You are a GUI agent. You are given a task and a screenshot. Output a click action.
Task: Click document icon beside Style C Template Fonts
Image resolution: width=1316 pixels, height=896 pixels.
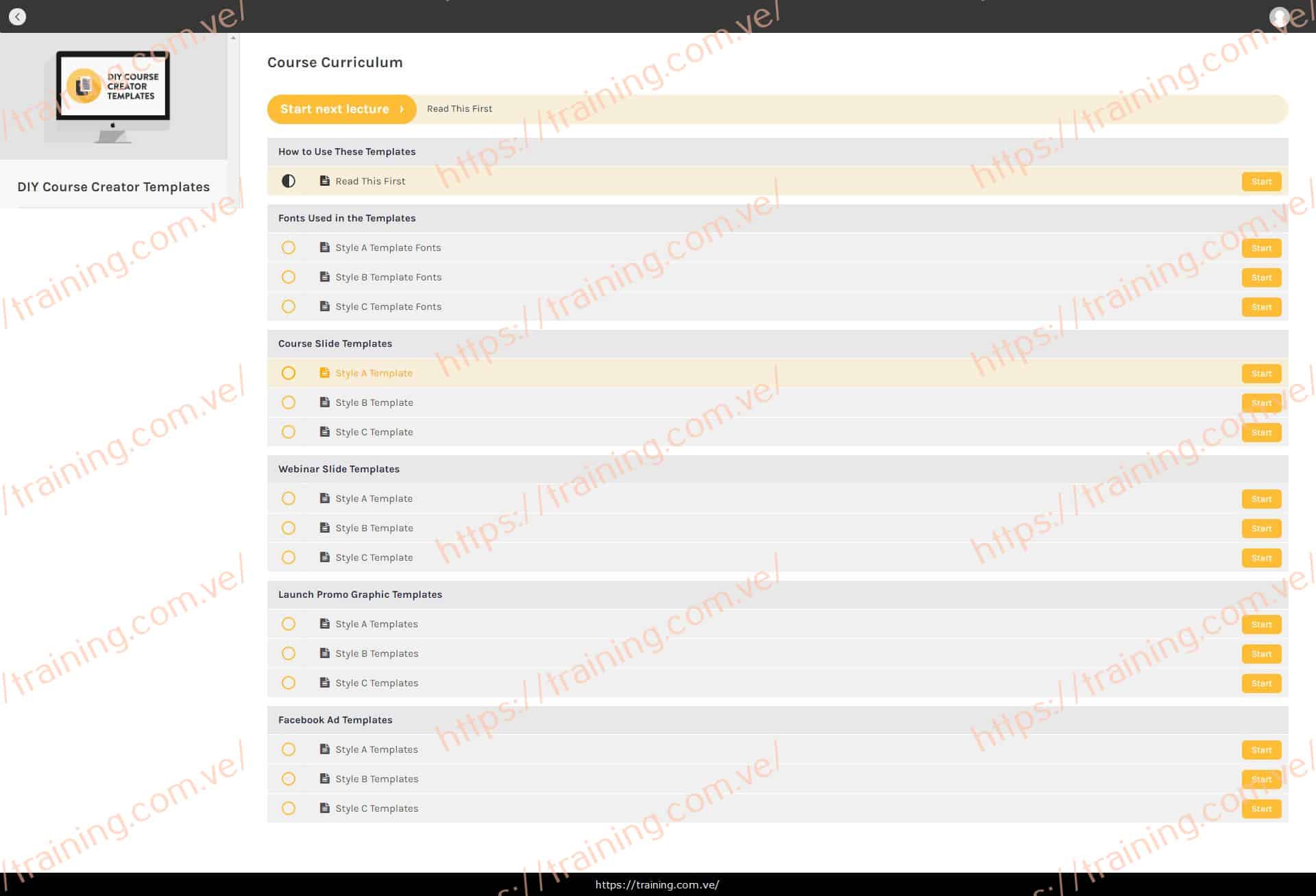pyautogui.click(x=325, y=306)
